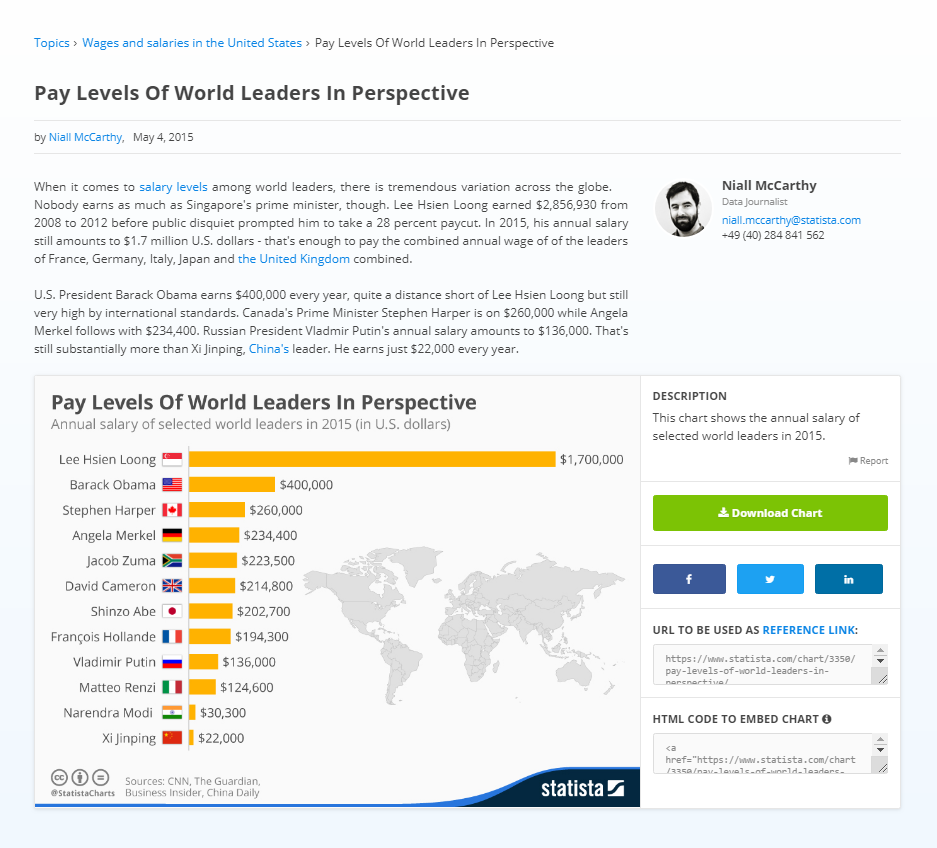Click Indian flag beside Narendra Modi
Viewport: 937px width, 848px height.
coord(172,712)
